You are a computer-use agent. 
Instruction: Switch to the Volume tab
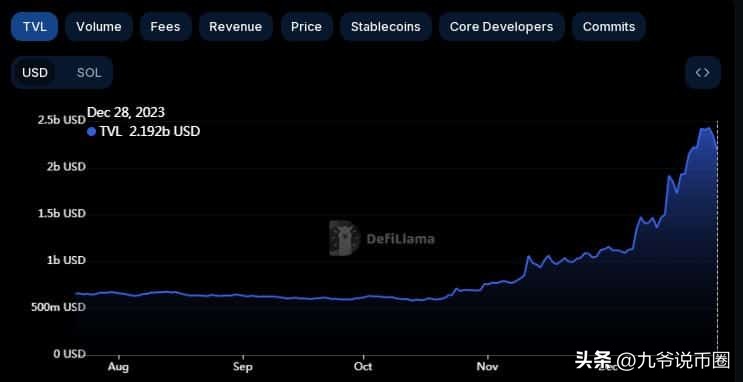click(x=99, y=27)
